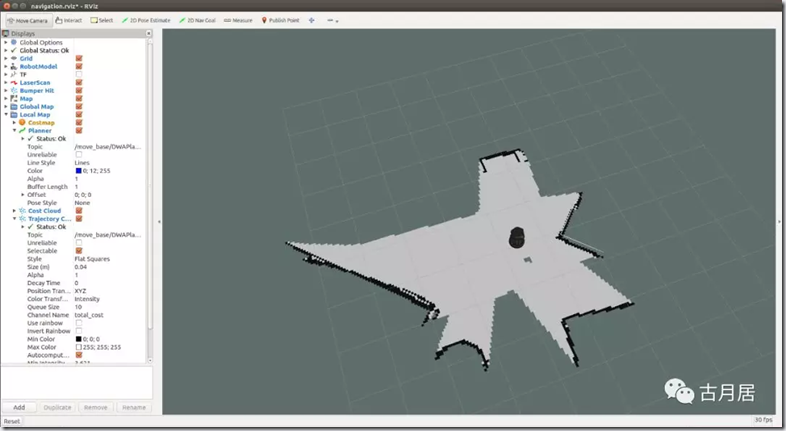Expand the Offset property row

point(23,194)
